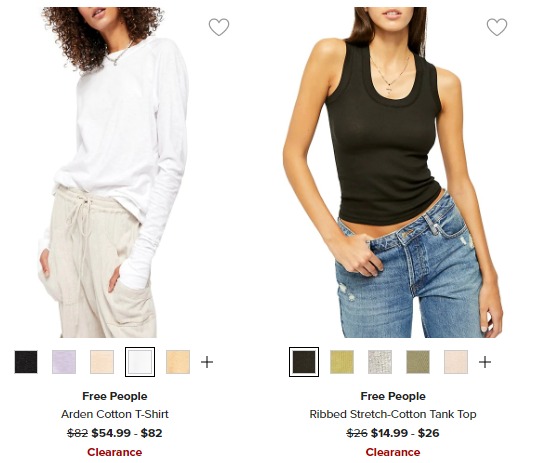The width and height of the screenshot is (555, 463).
Task: Open the white long-sleeve shirt product image
Action: click(115, 172)
